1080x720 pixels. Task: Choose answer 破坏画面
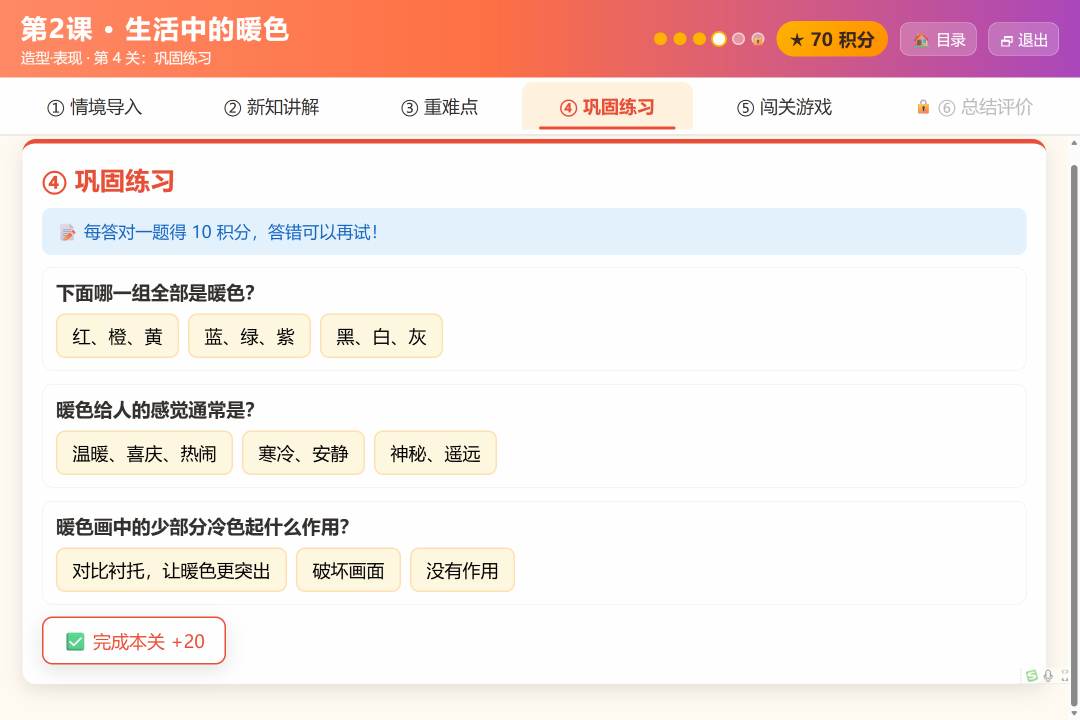(348, 570)
